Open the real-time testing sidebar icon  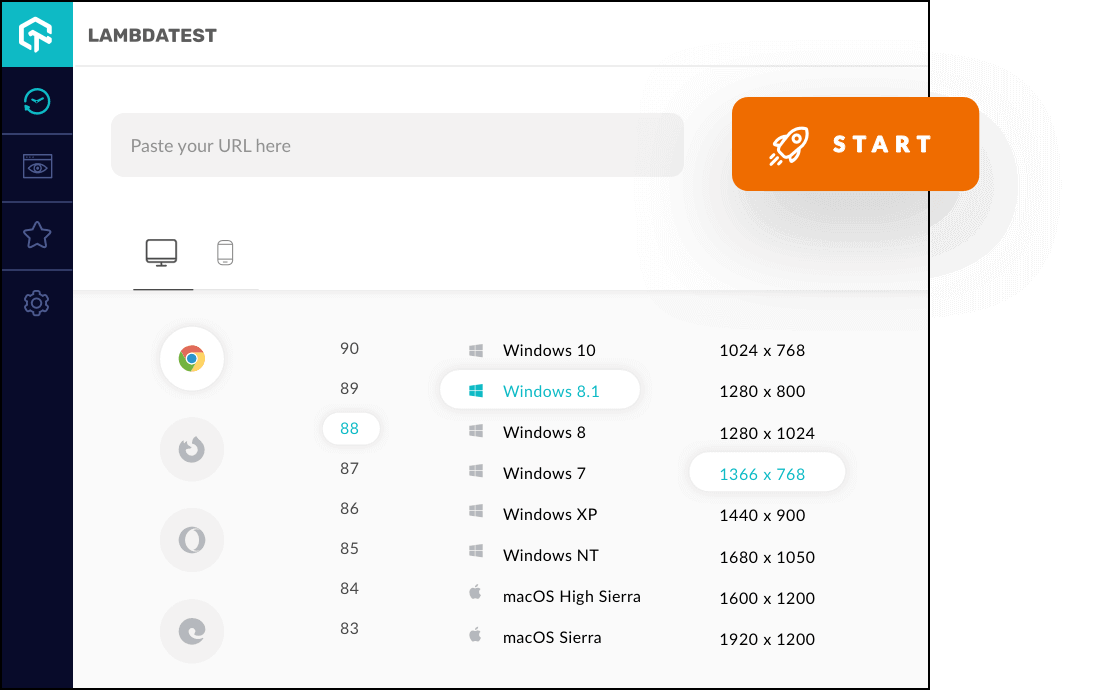[37, 100]
